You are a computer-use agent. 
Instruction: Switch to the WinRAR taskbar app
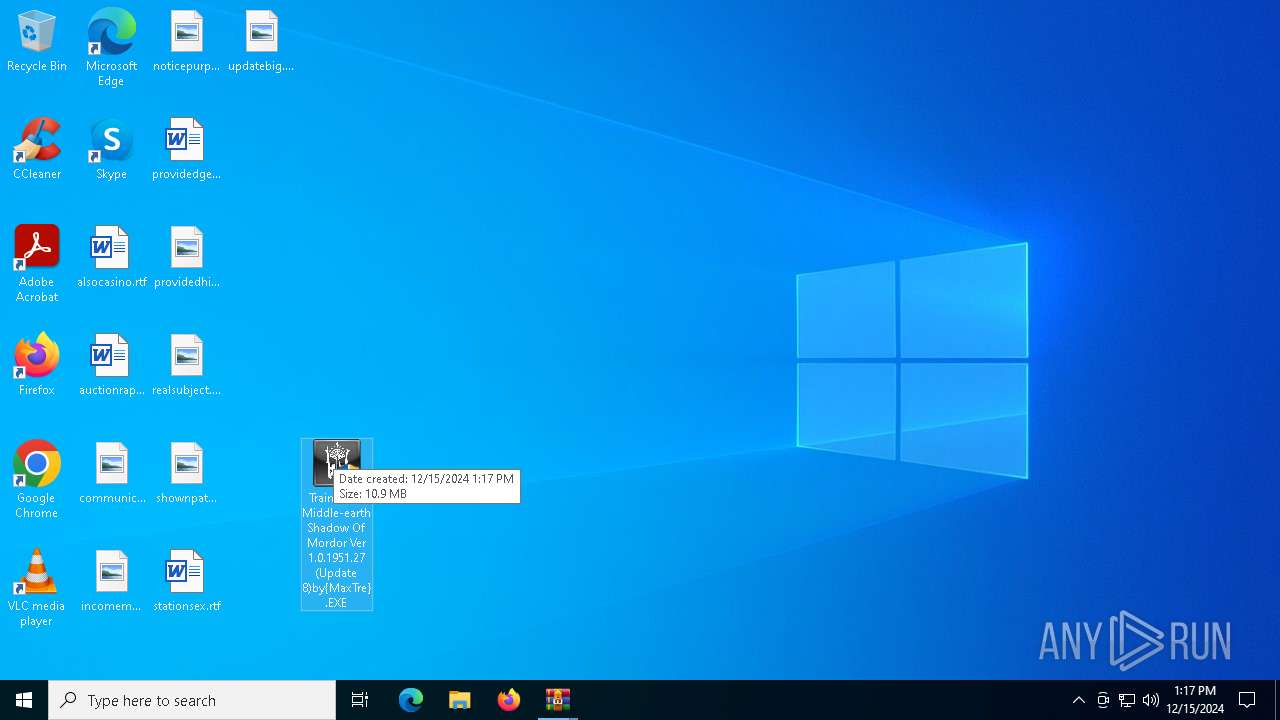[x=558, y=700]
